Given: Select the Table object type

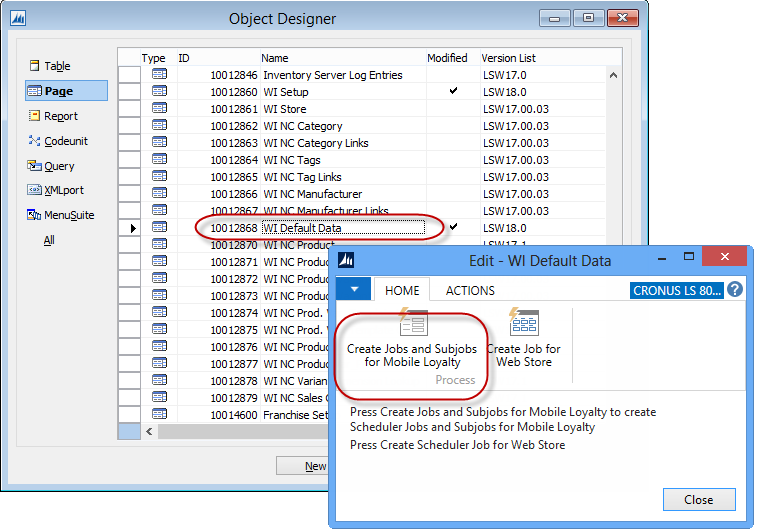Looking at the screenshot, I should point(56,66).
